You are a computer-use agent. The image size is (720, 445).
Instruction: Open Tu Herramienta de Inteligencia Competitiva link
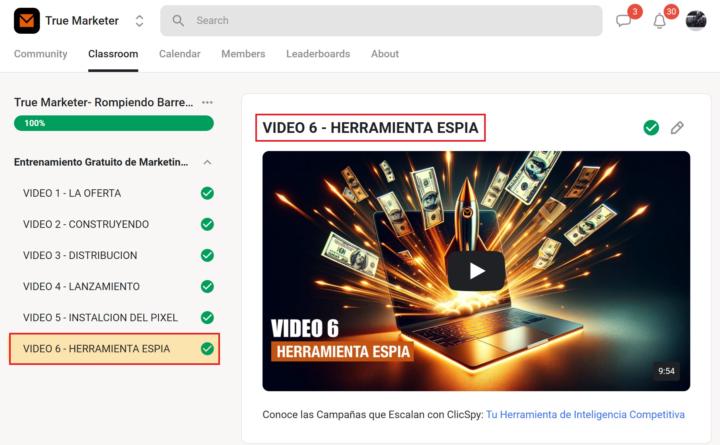pos(585,414)
